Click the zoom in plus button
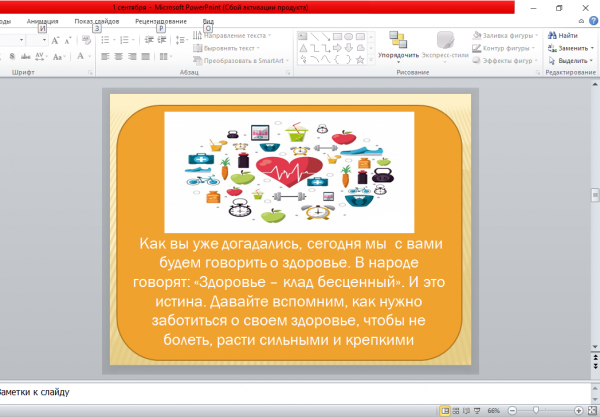The height and width of the screenshot is (417, 600). point(576,410)
